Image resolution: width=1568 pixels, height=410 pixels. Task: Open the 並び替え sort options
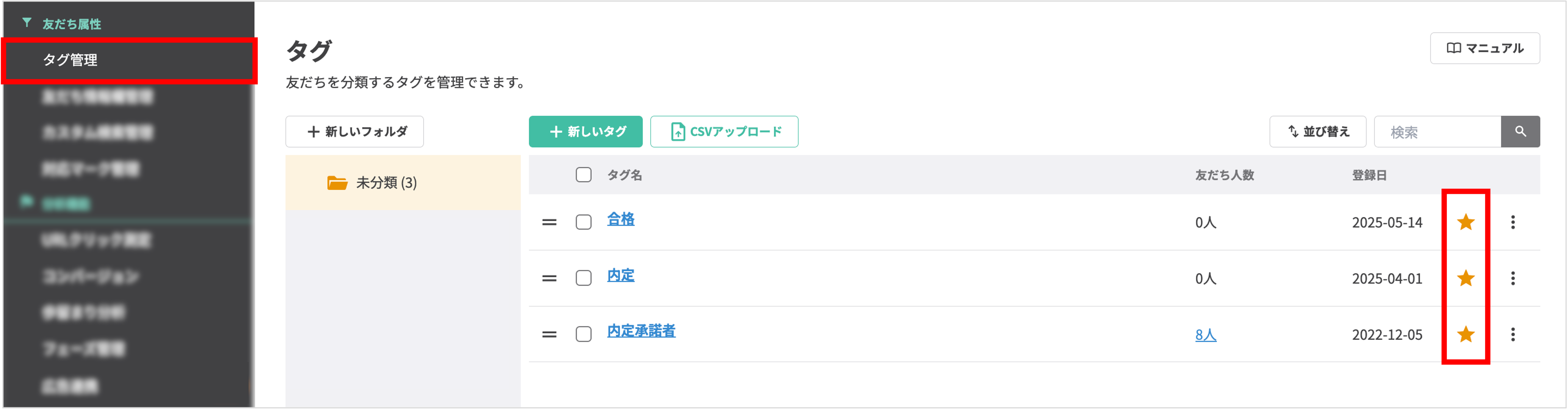pos(1317,131)
